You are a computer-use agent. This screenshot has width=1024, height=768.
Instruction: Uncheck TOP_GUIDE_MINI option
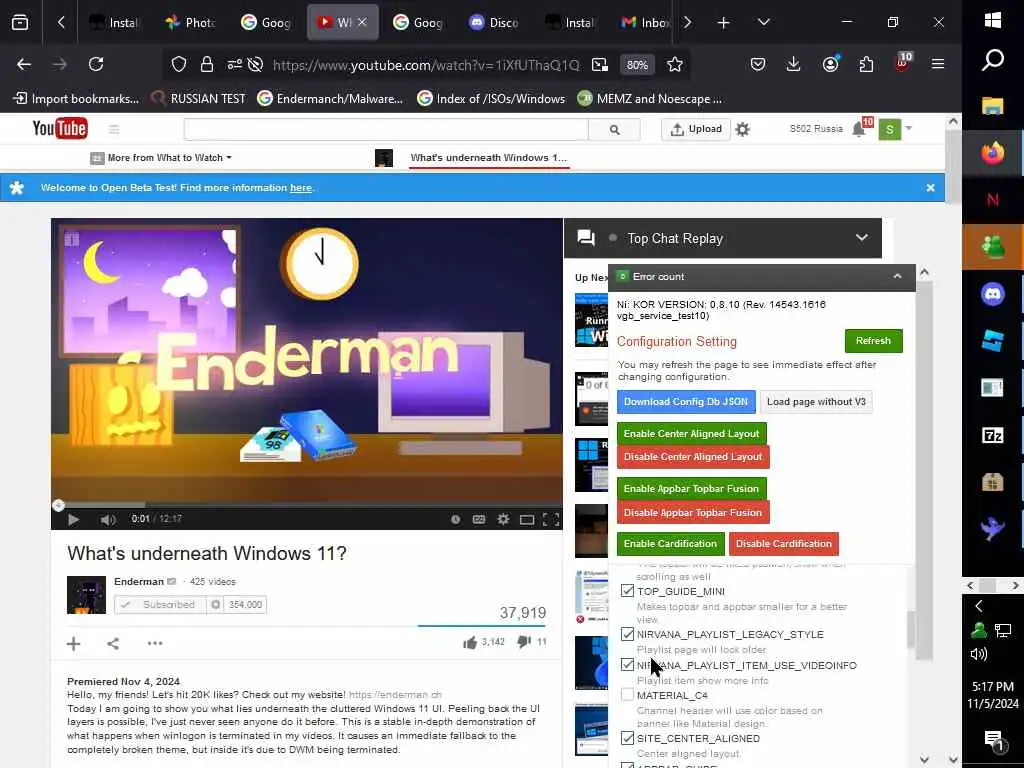tap(628, 591)
